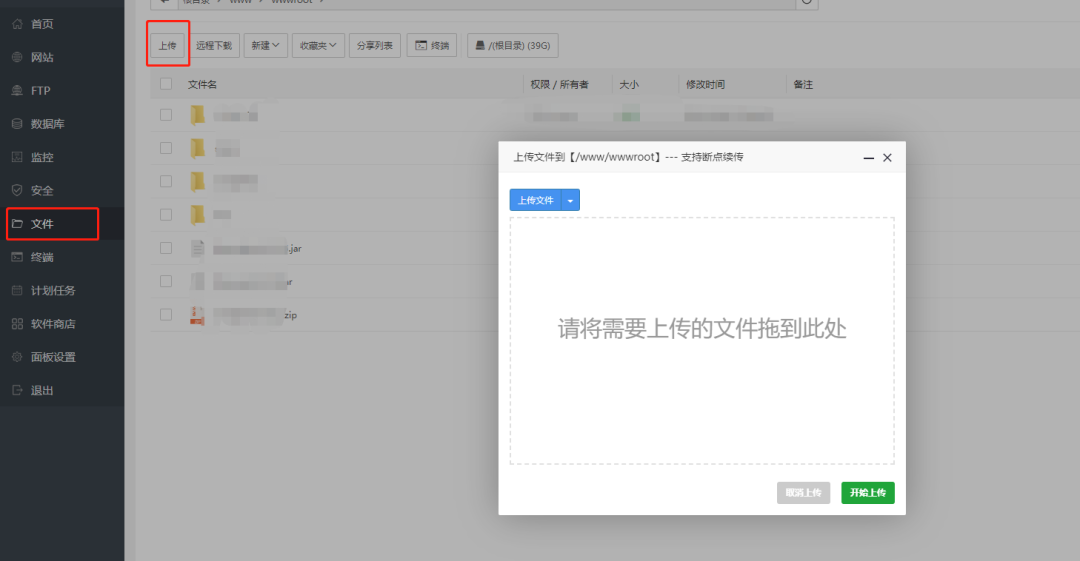Click the 终端 terminal icon in sidebar

(x=17, y=257)
